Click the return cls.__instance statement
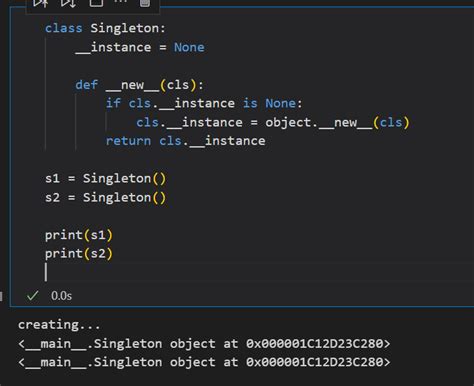Screen dimensions: 474x386 (185, 141)
